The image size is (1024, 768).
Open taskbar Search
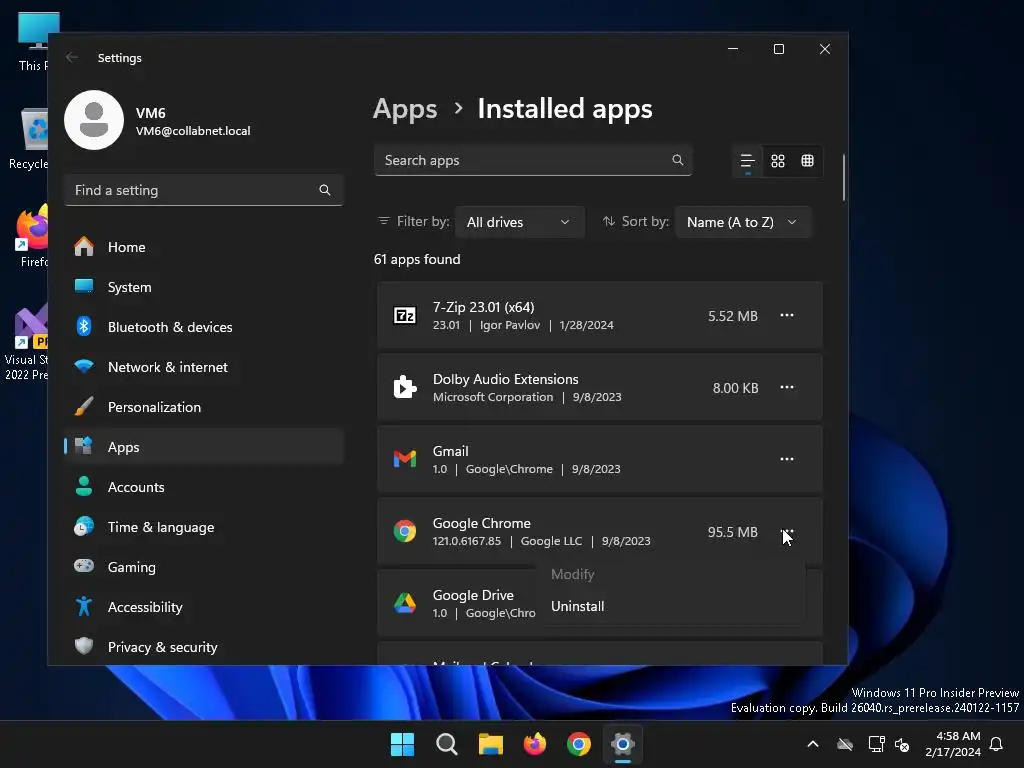point(447,744)
